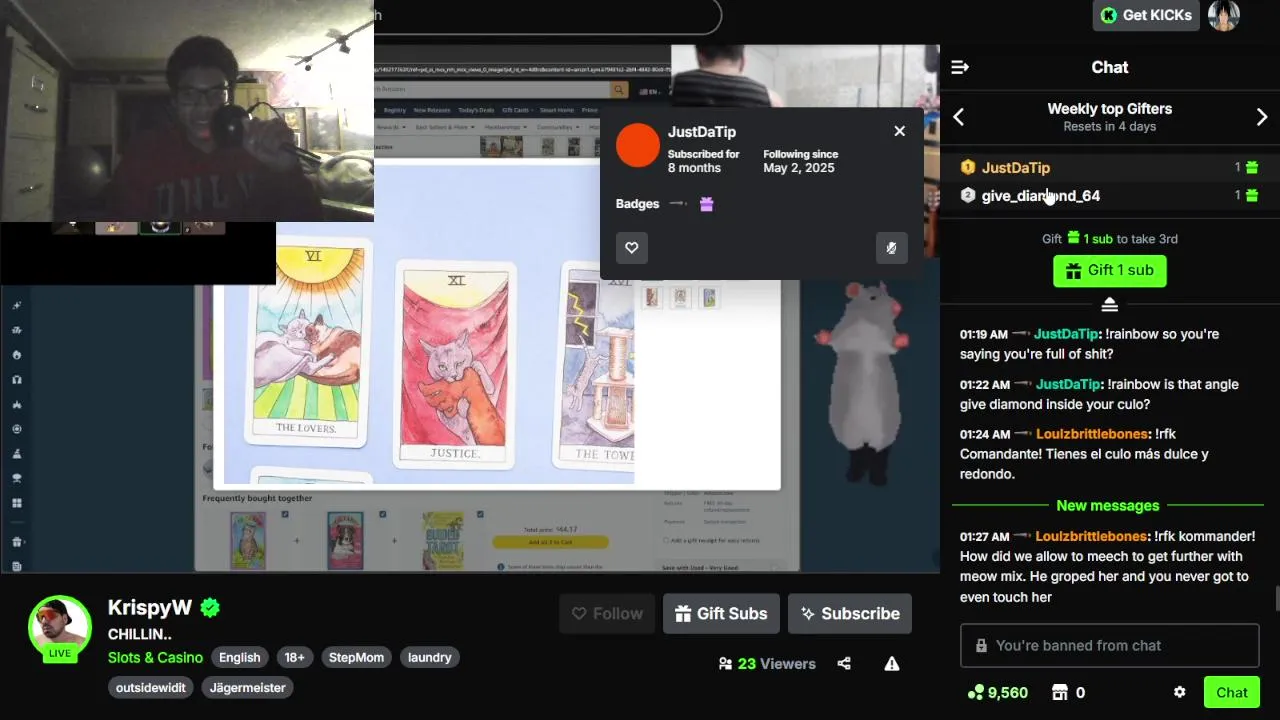The width and height of the screenshot is (1280, 720).
Task: Click the headphones icon in stream sidebar
Action: tap(17, 380)
